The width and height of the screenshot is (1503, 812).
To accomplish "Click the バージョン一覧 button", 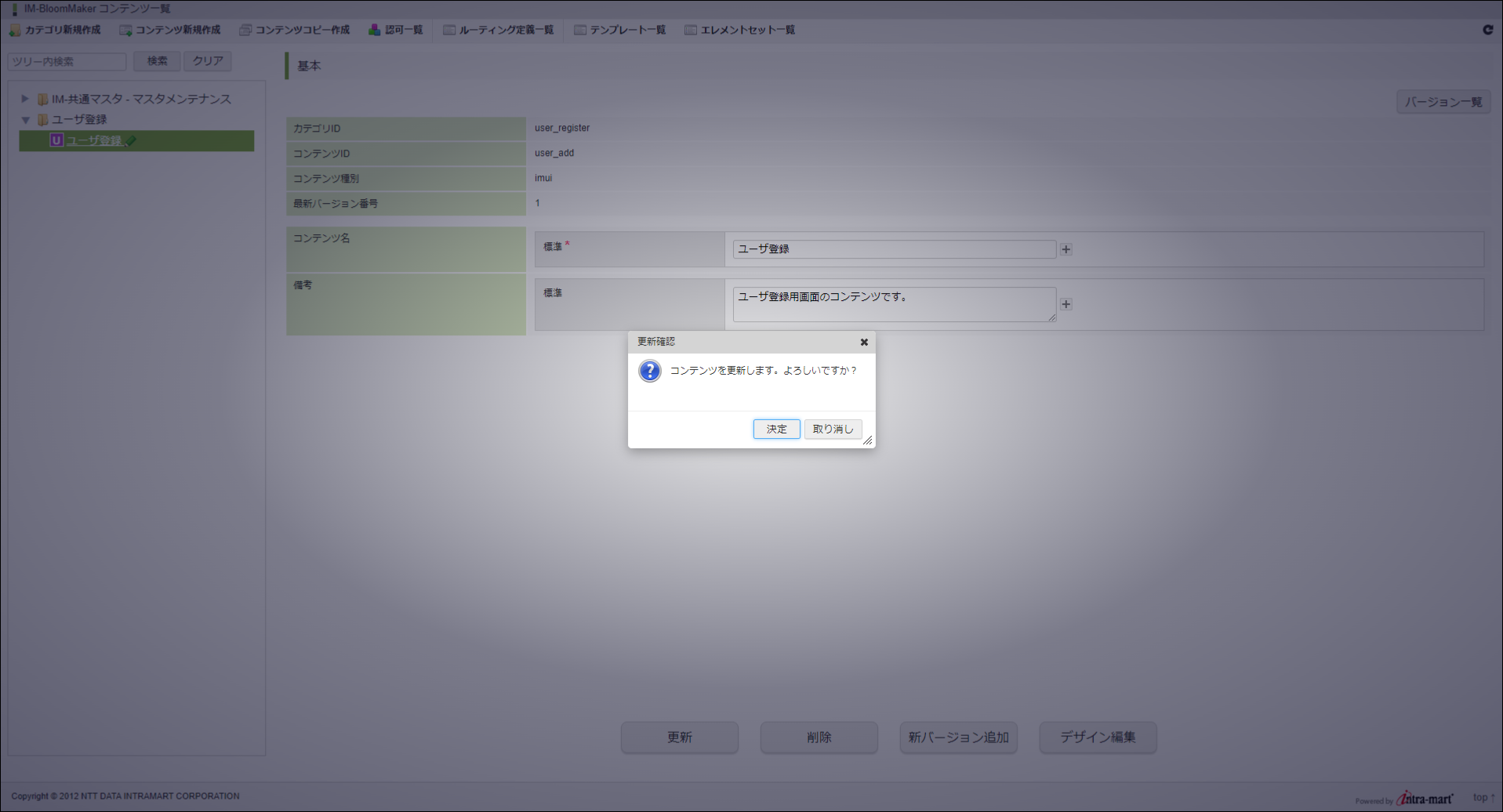I will (x=1443, y=102).
